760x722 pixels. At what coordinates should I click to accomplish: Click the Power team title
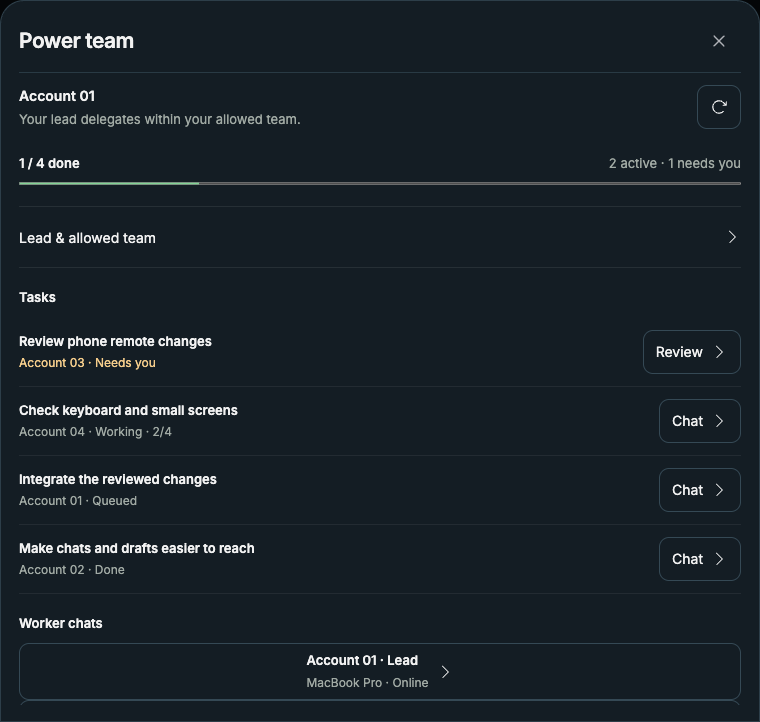[x=76, y=41]
